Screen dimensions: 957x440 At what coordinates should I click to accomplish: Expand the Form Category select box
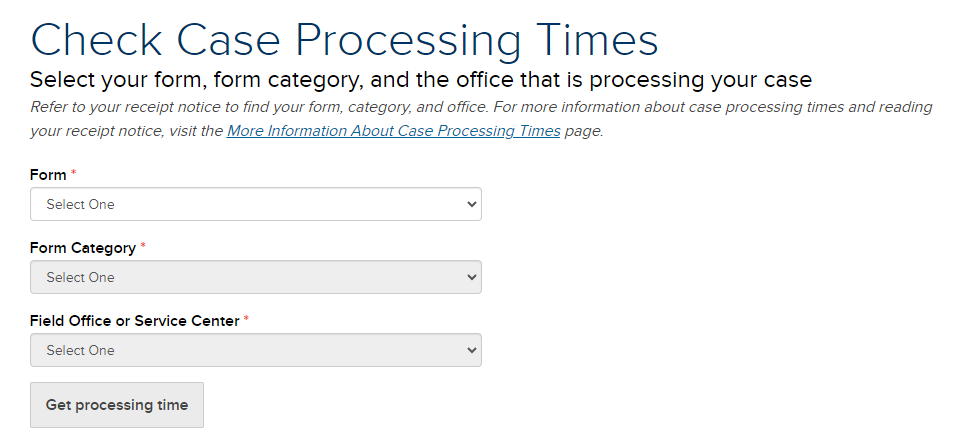(255, 277)
